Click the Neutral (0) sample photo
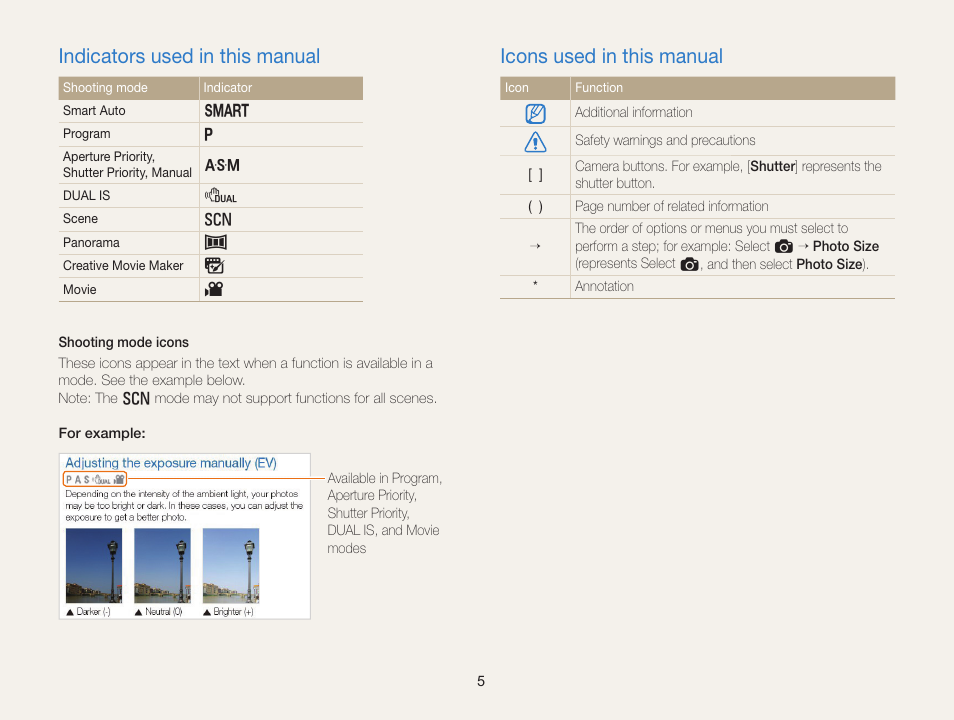954x720 pixels. (162, 565)
